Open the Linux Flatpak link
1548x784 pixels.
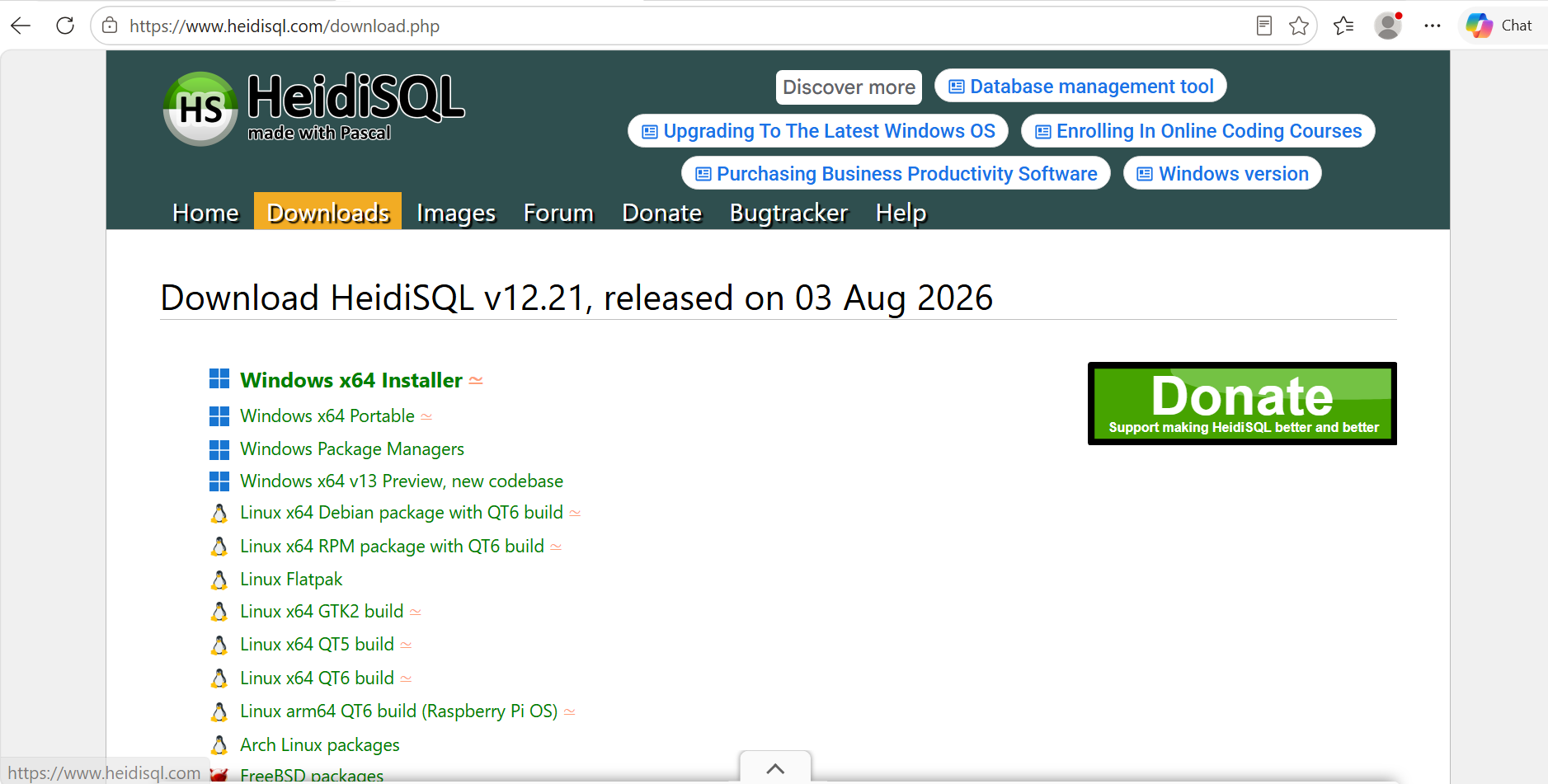tap(291, 580)
